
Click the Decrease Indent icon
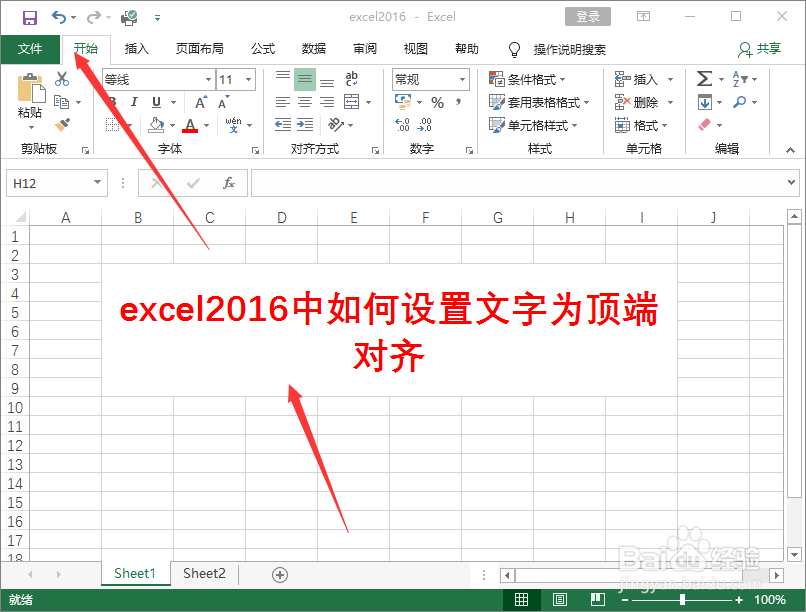point(283,125)
